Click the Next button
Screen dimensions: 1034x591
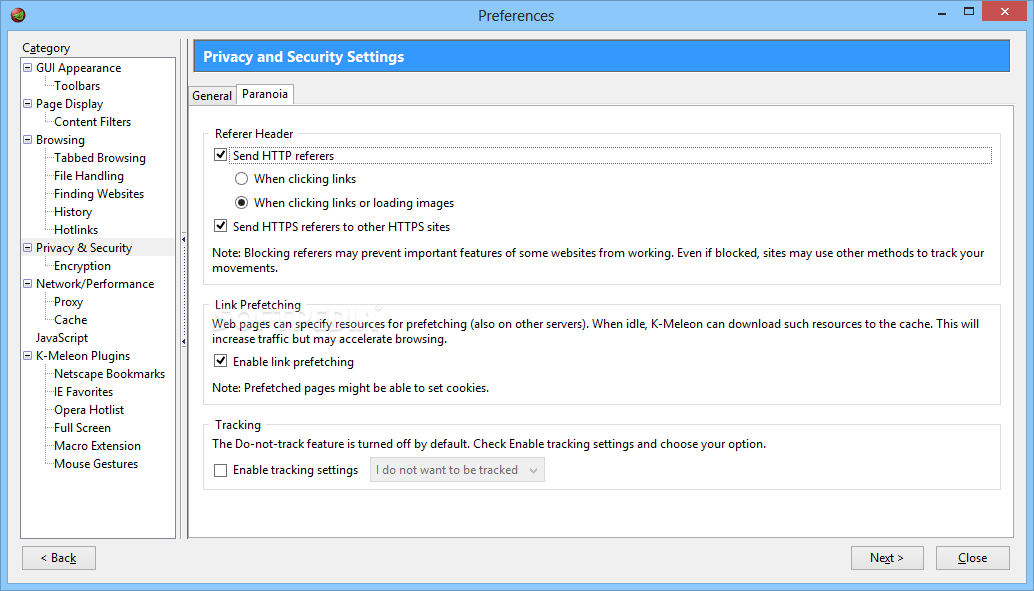[887, 558]
